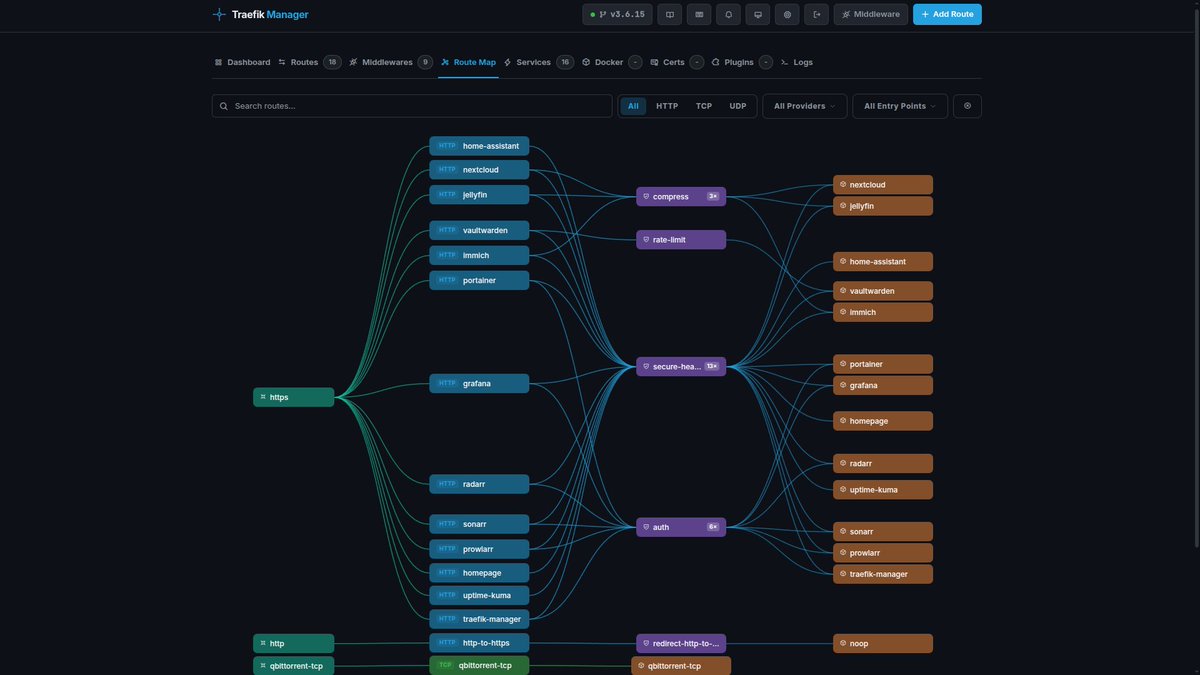Click the http entry point node
The width and height of the screenshot is (1200, 675).
293,643
